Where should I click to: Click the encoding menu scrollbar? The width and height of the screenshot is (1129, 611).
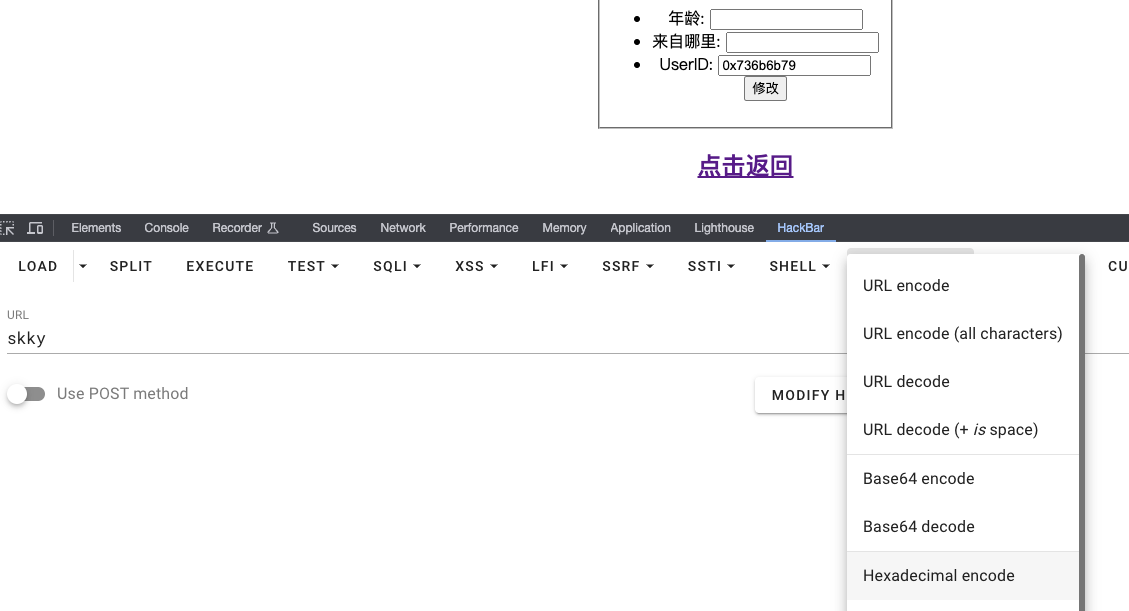pos(1081,430)
